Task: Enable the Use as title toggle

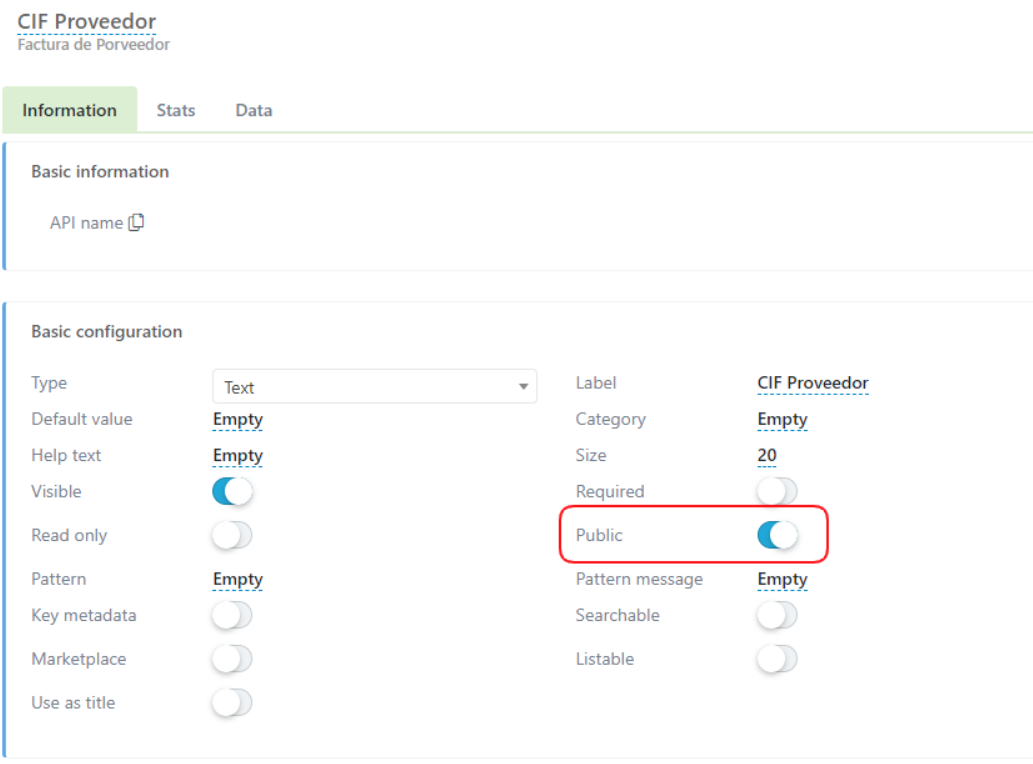Action: click(232, 703)
